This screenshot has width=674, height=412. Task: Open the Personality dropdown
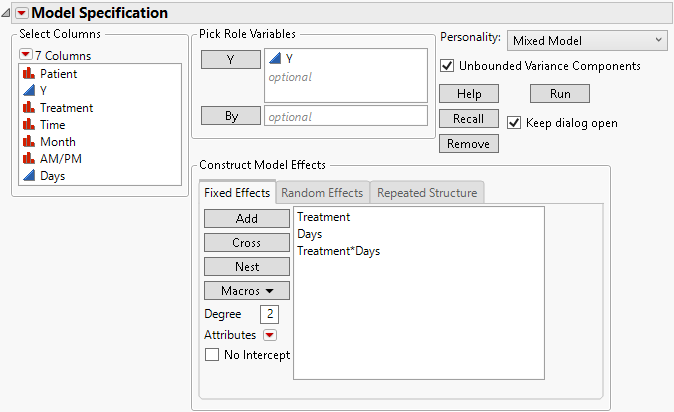(586, 40)
